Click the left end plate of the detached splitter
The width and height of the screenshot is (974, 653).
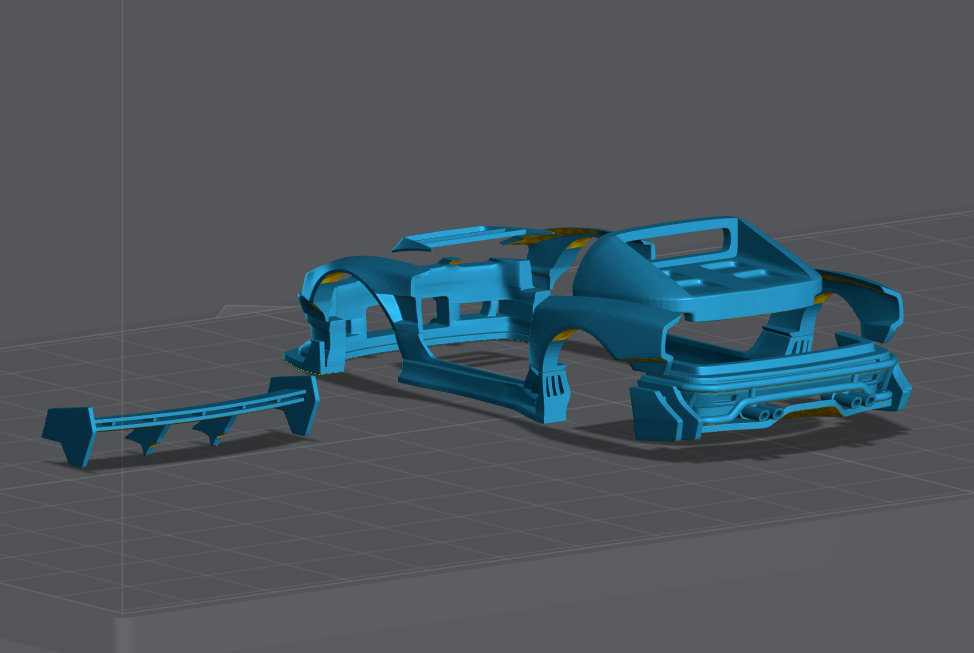[70, 432]
